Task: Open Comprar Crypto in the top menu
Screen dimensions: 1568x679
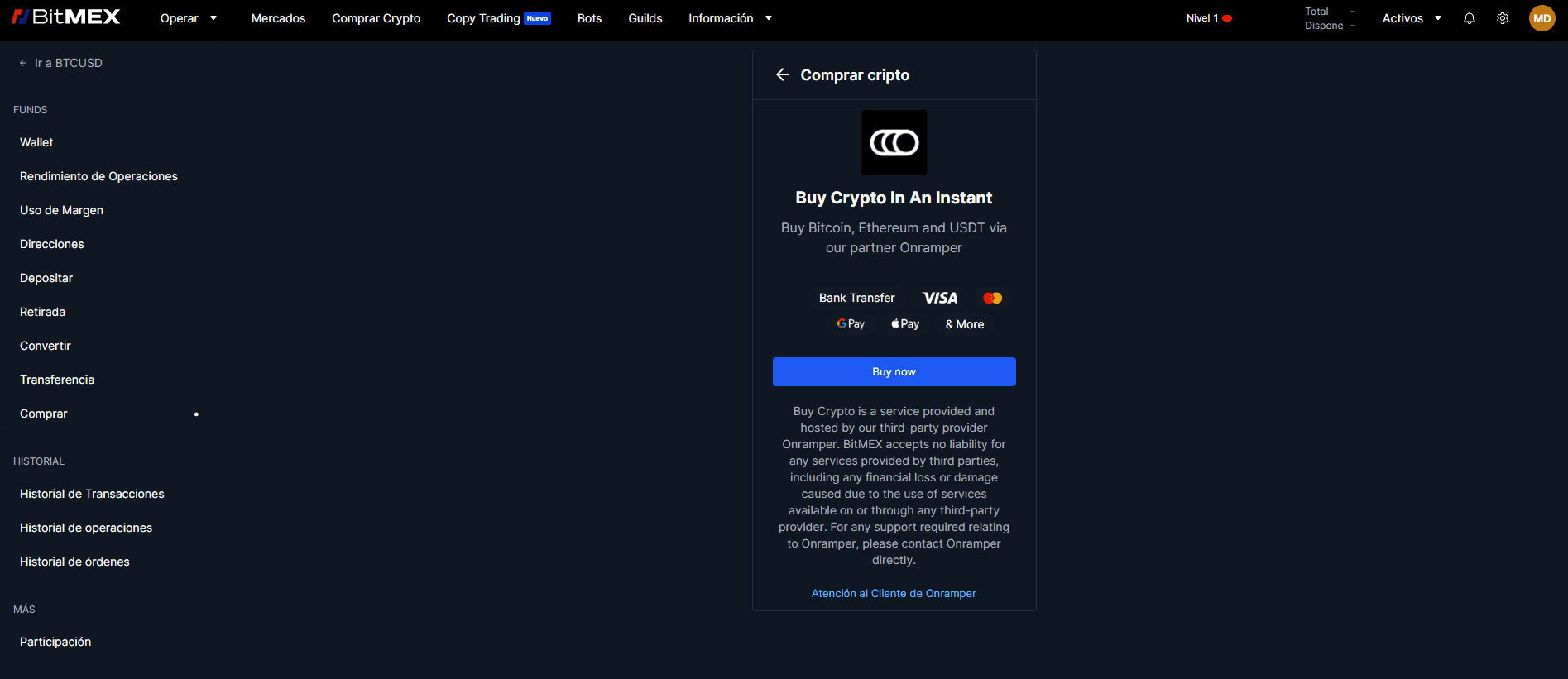Action: pyautogui.click(x=376, y=18)
